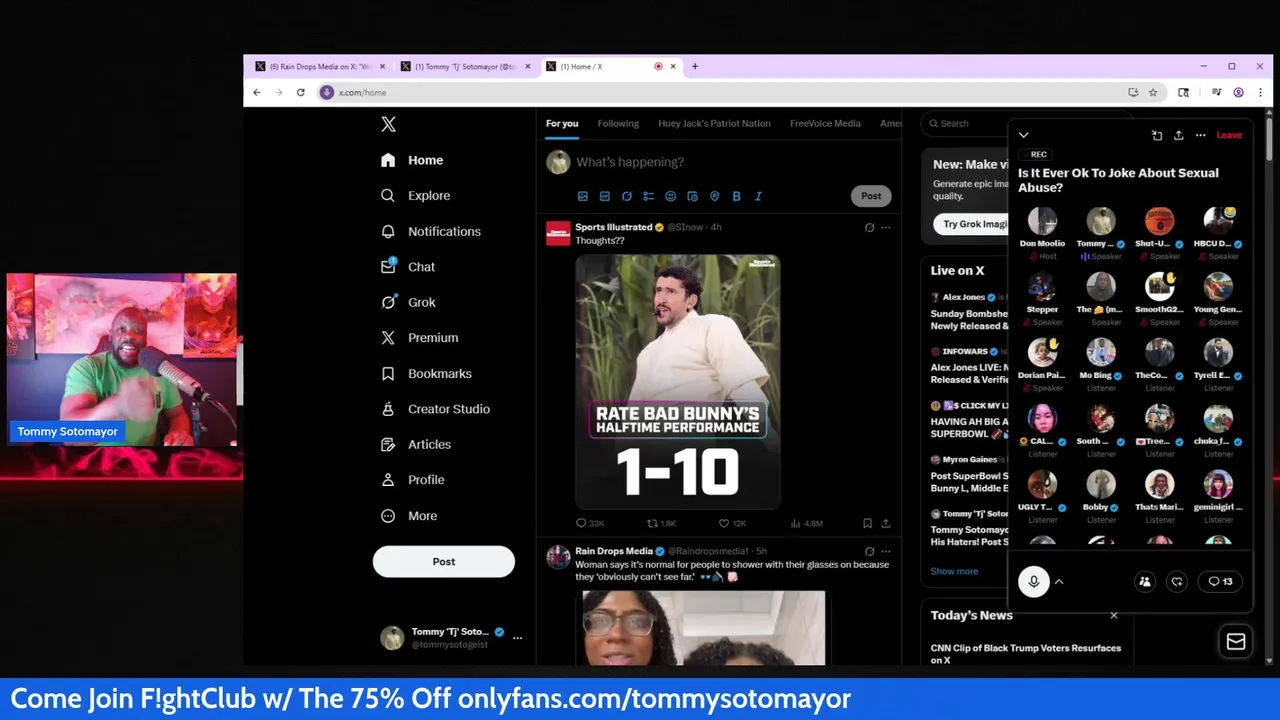Toggle the Space microphone mute
Image resolution: width=1280 pixels, height=720 pixels.
click(x=1033, y=582)
